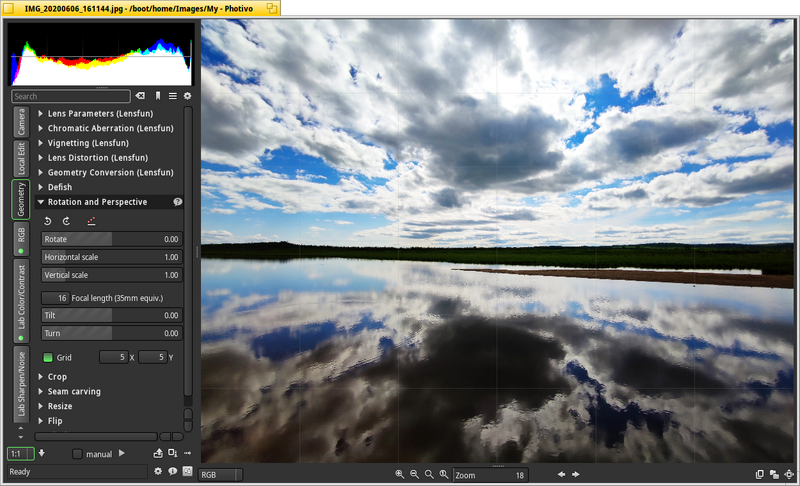Go to previous image with left arrow
Screen dimensions: 800x486
pos(561,474)
